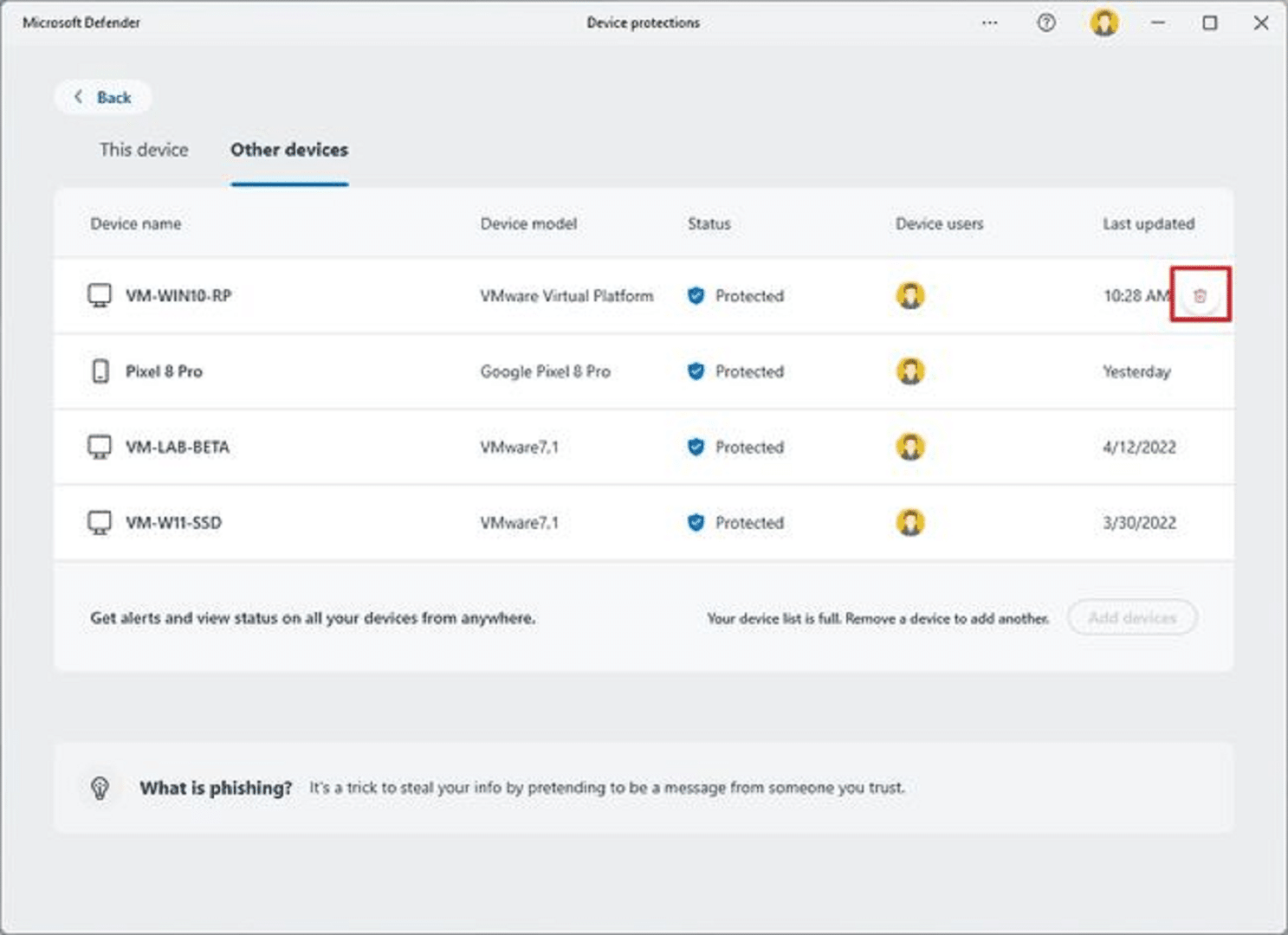This screenshot has height=935, width=1288.
Task: Click the Yesterday last updated value
Action: (1136, 371)
